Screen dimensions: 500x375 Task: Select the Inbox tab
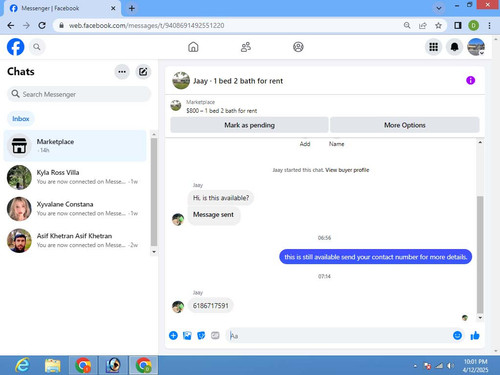(21, 119)
